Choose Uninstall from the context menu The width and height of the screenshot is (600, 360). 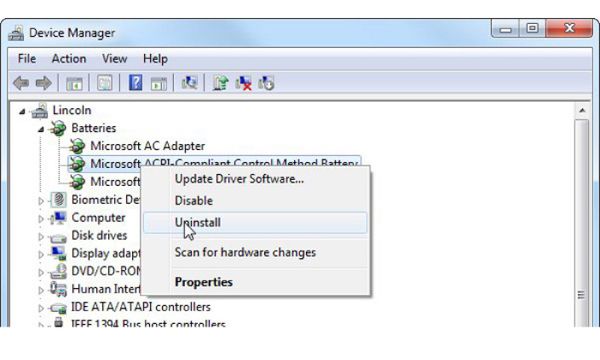255,223
